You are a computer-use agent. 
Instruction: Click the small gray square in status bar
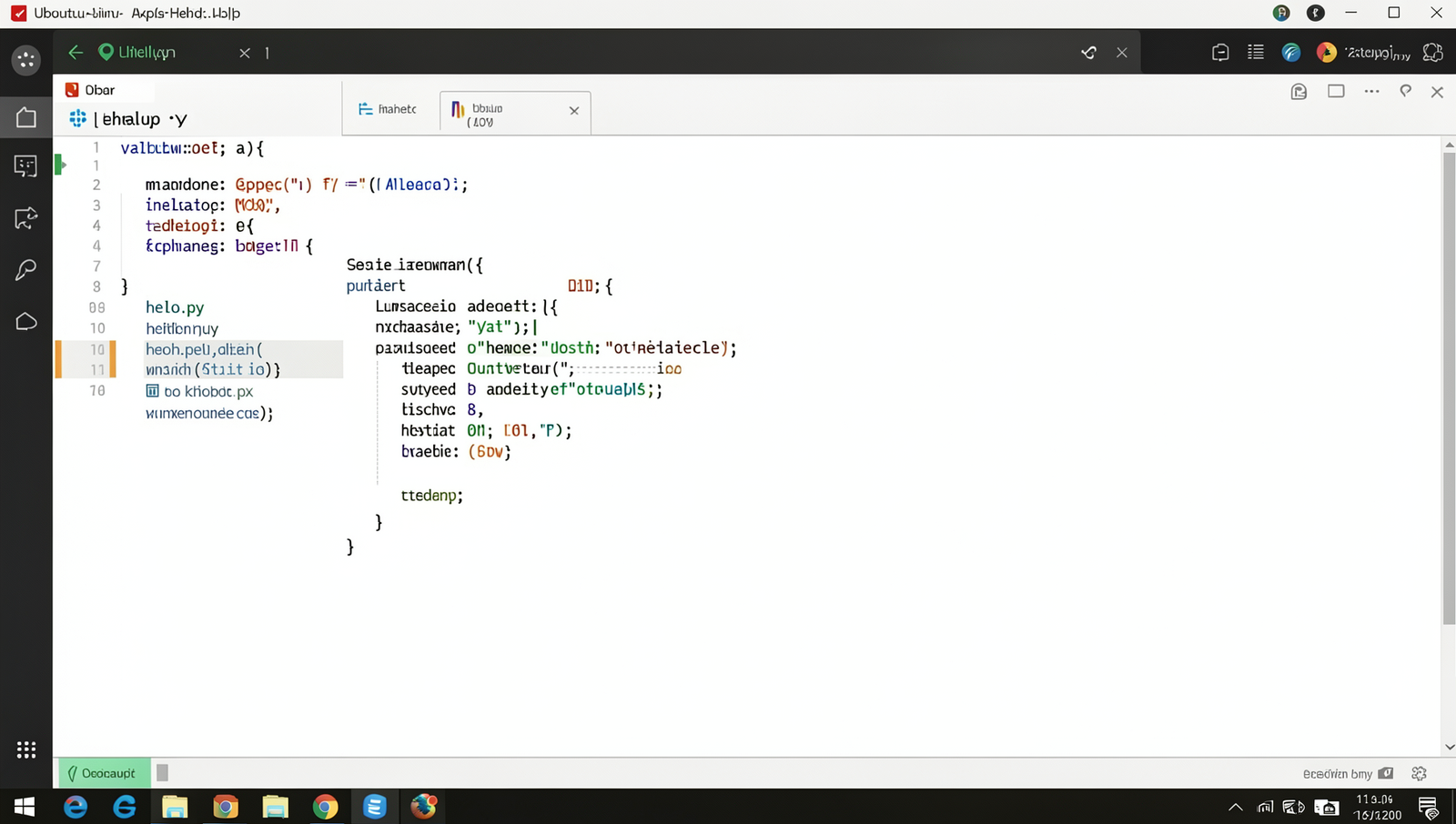(162, 773)
